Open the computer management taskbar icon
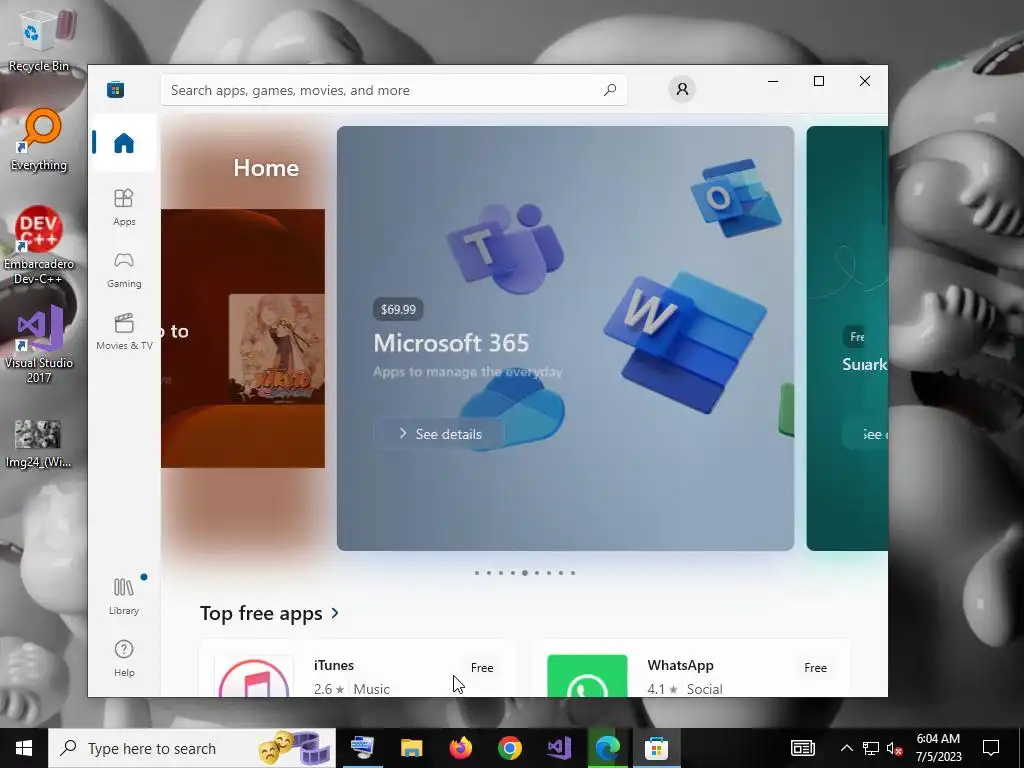 coord(362,748)
